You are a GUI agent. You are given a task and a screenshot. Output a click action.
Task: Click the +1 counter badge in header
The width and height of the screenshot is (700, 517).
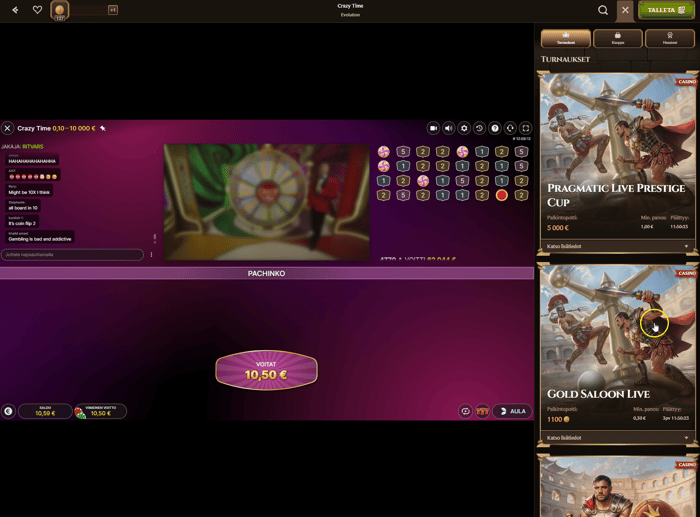click(113, 10)
